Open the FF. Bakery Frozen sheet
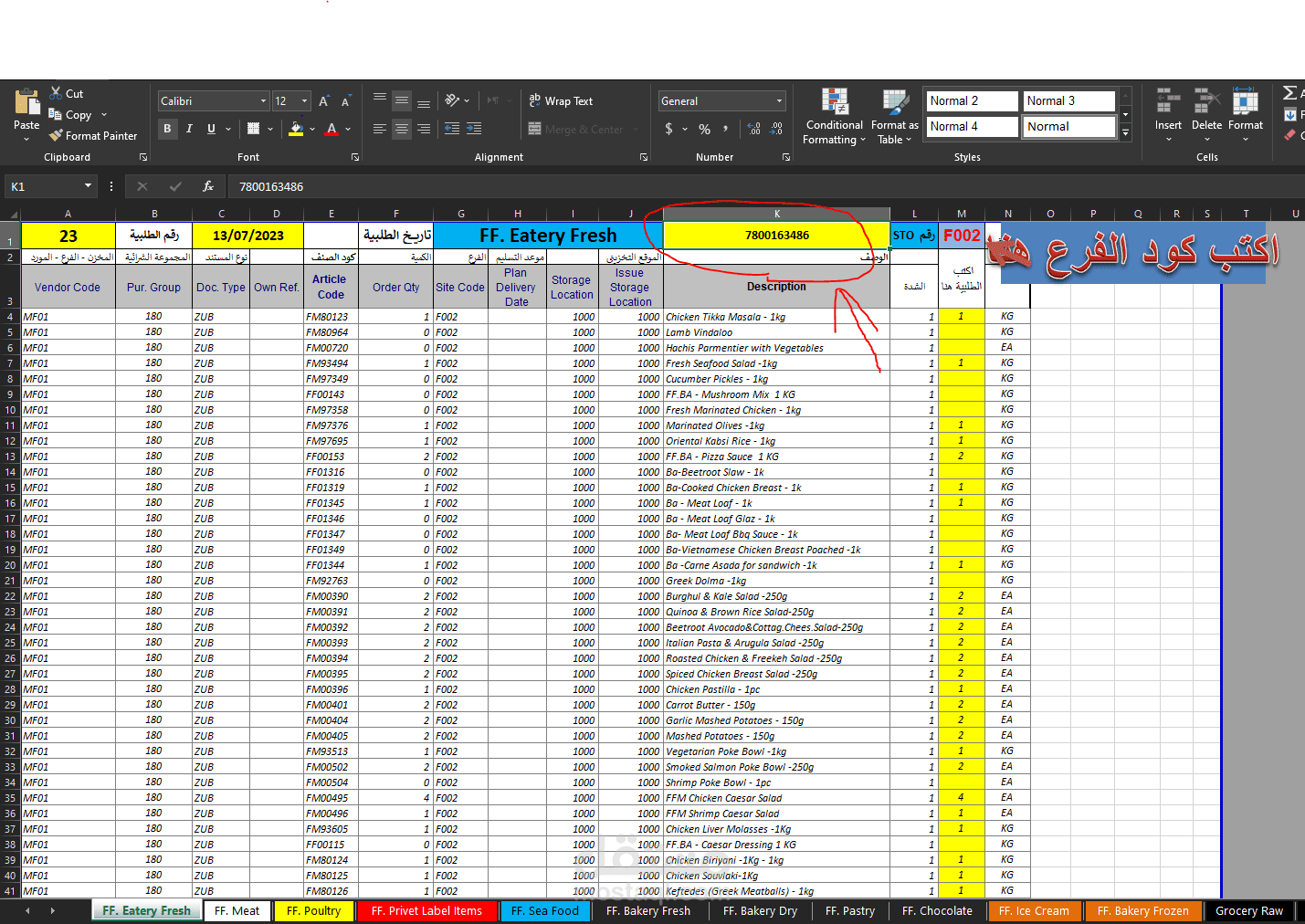The height and width of the screenshot is (924, 1305). point(1143,911)
